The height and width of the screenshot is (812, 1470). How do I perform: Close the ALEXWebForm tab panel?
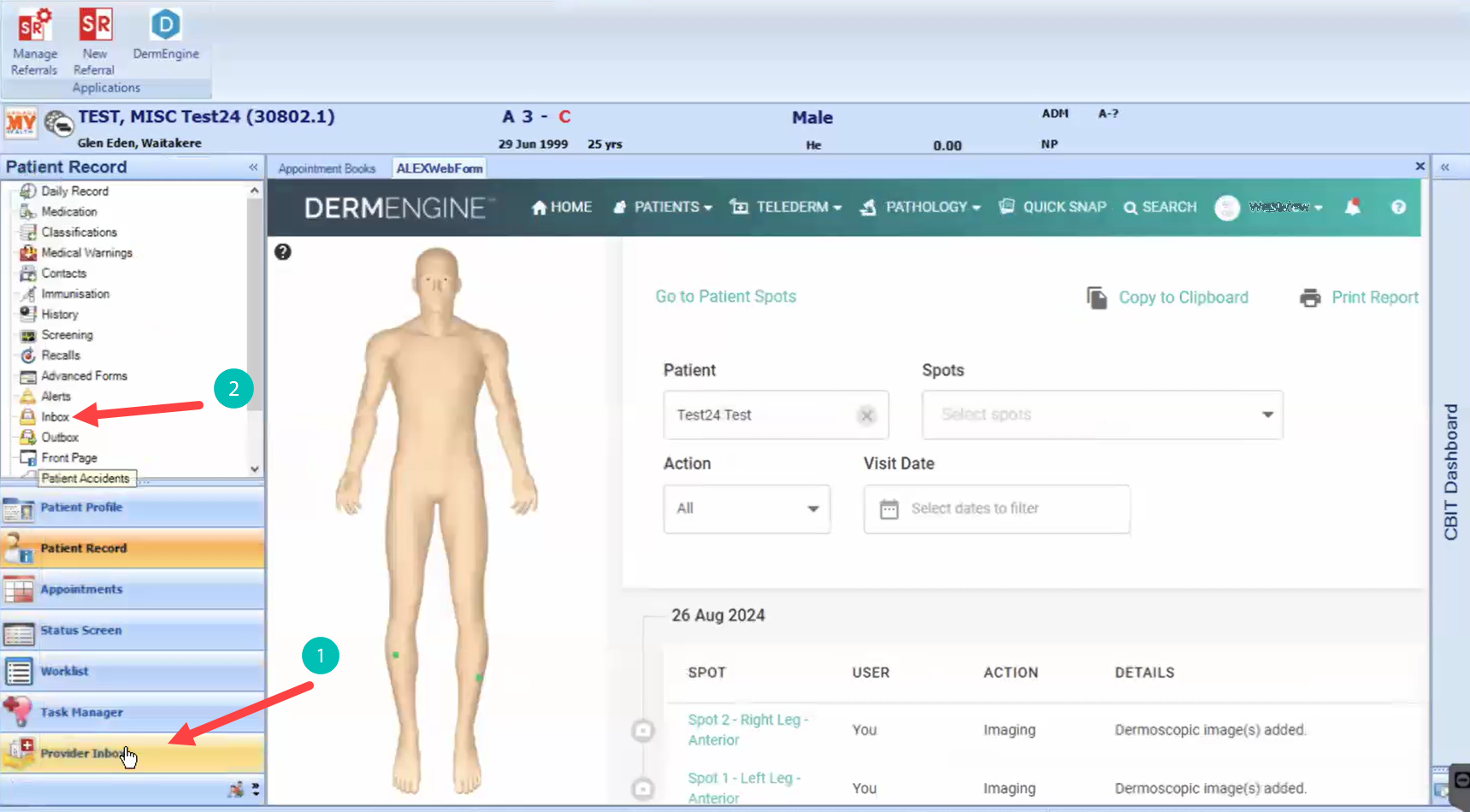pyautogui.click(x=1420, y=166)
